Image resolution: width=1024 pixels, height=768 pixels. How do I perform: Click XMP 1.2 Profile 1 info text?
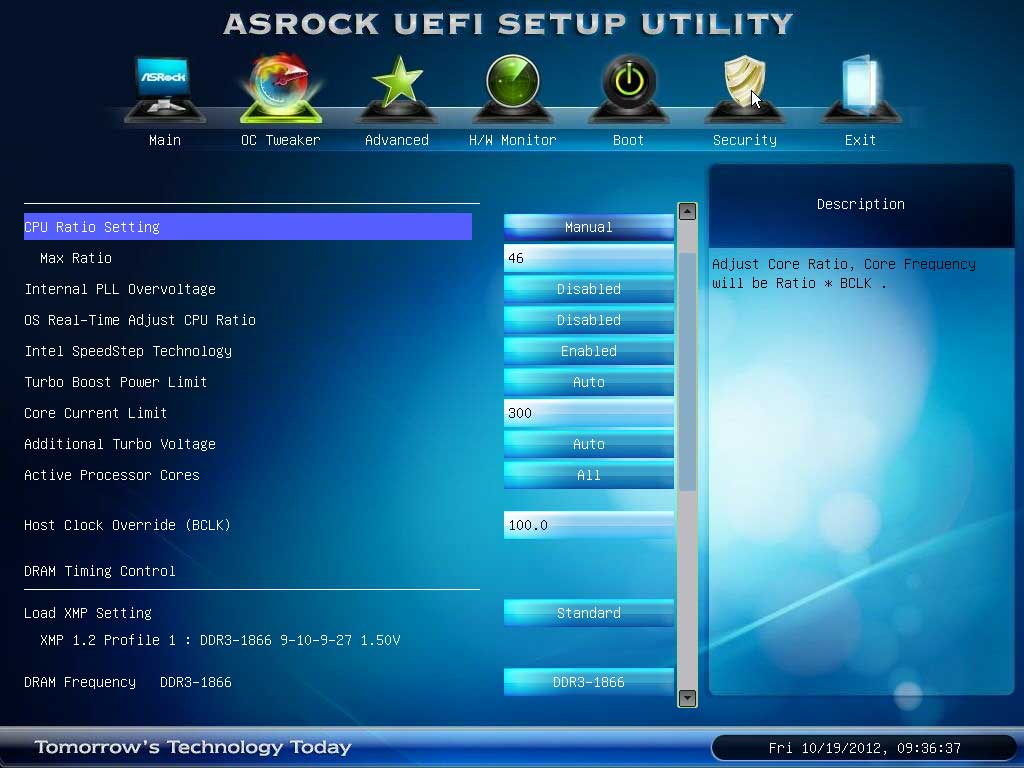click(x=220, y=640)
